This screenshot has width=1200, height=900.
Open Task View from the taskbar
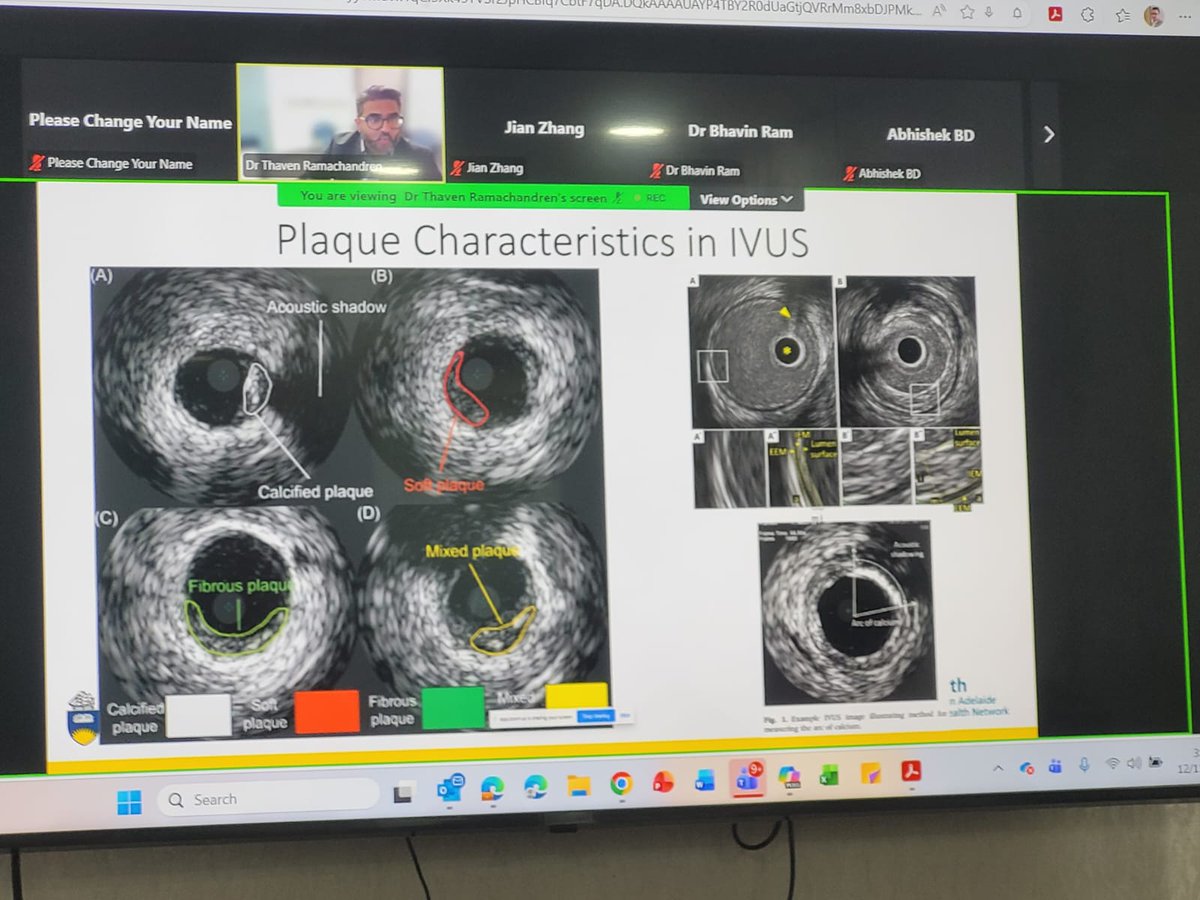(x=404, y=793)
